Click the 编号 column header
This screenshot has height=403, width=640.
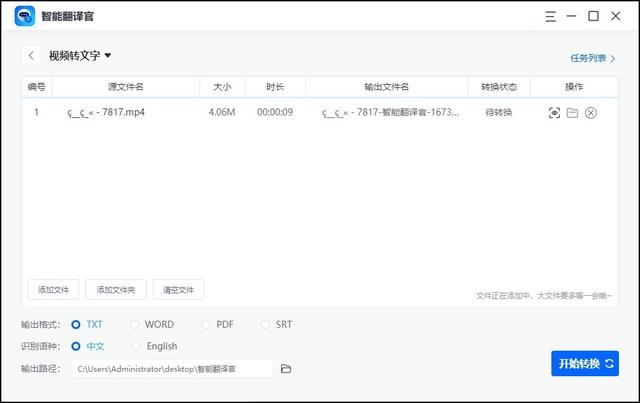pyautogui.click(x=37, y=87)
